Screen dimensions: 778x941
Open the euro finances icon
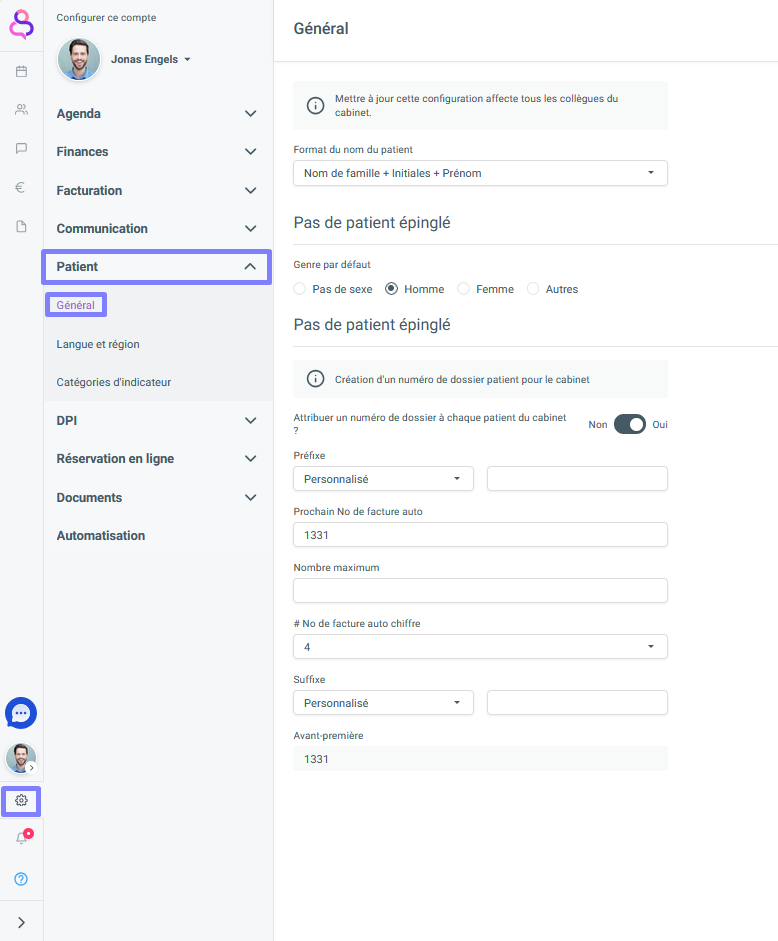pos(20,187)
